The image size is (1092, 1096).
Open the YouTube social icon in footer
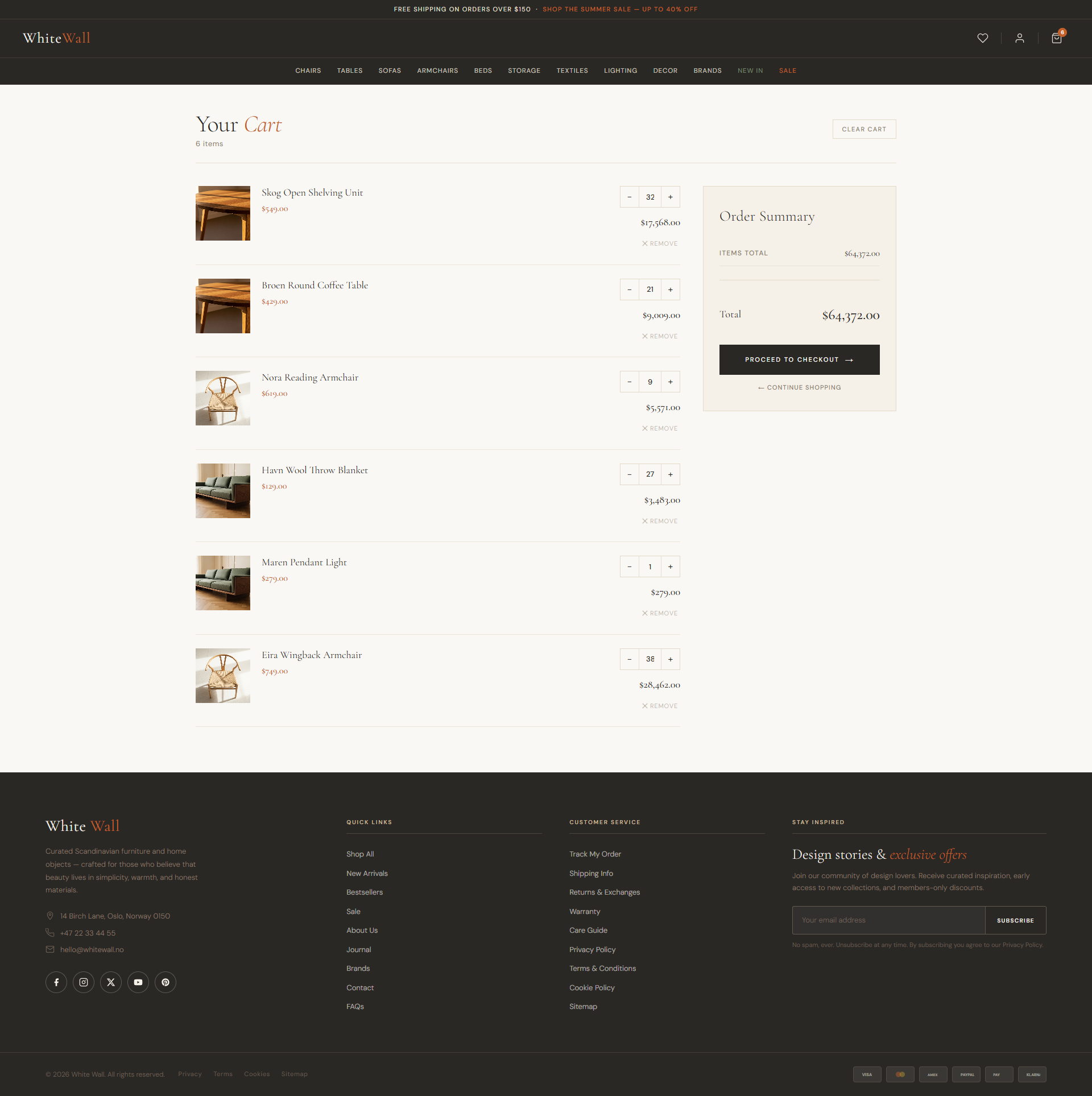point(138,982)
